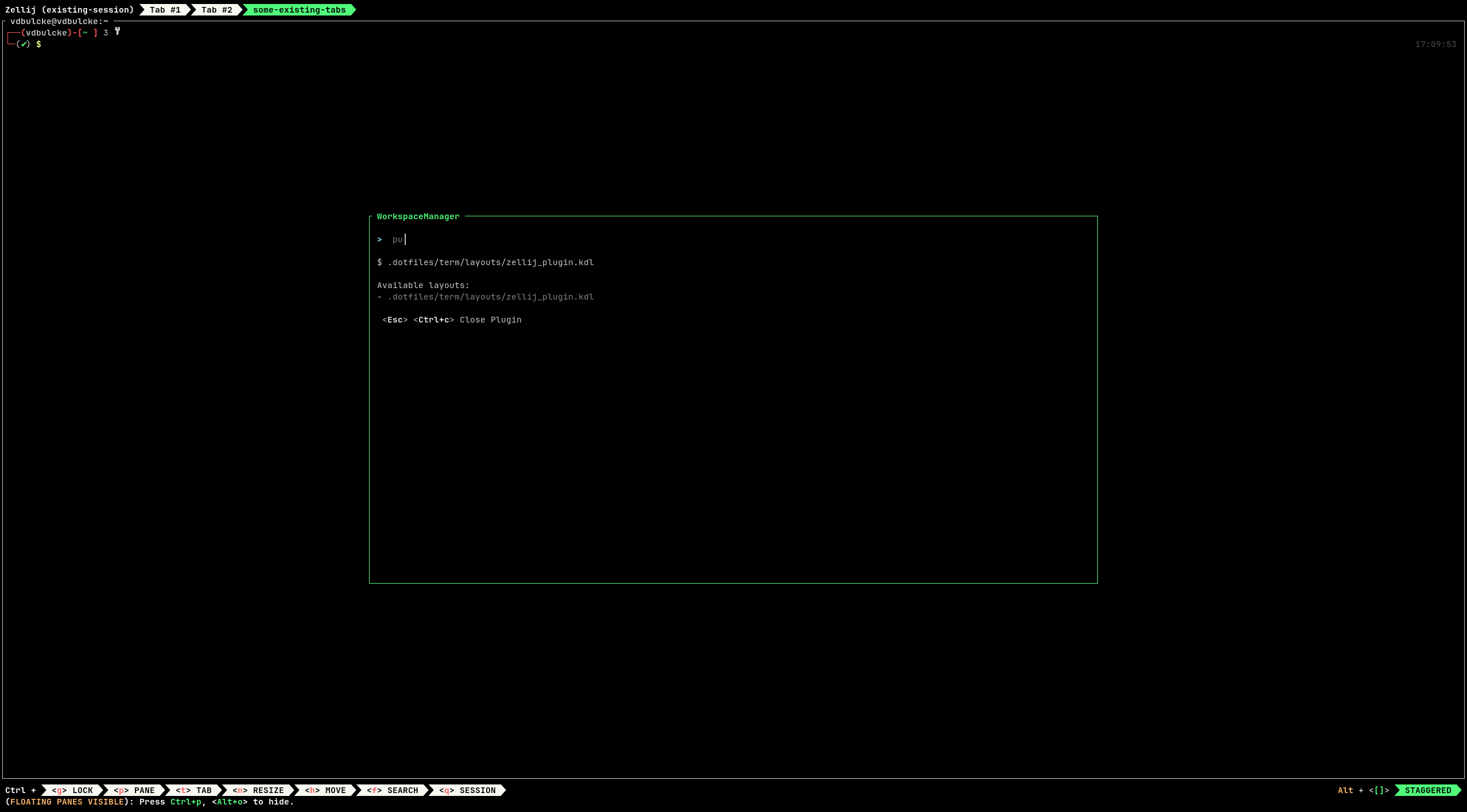The height and width of the screenshot is (812, 1467).
Task: Click the PANE mode keybinding
Action: click(x=134, y=790)
